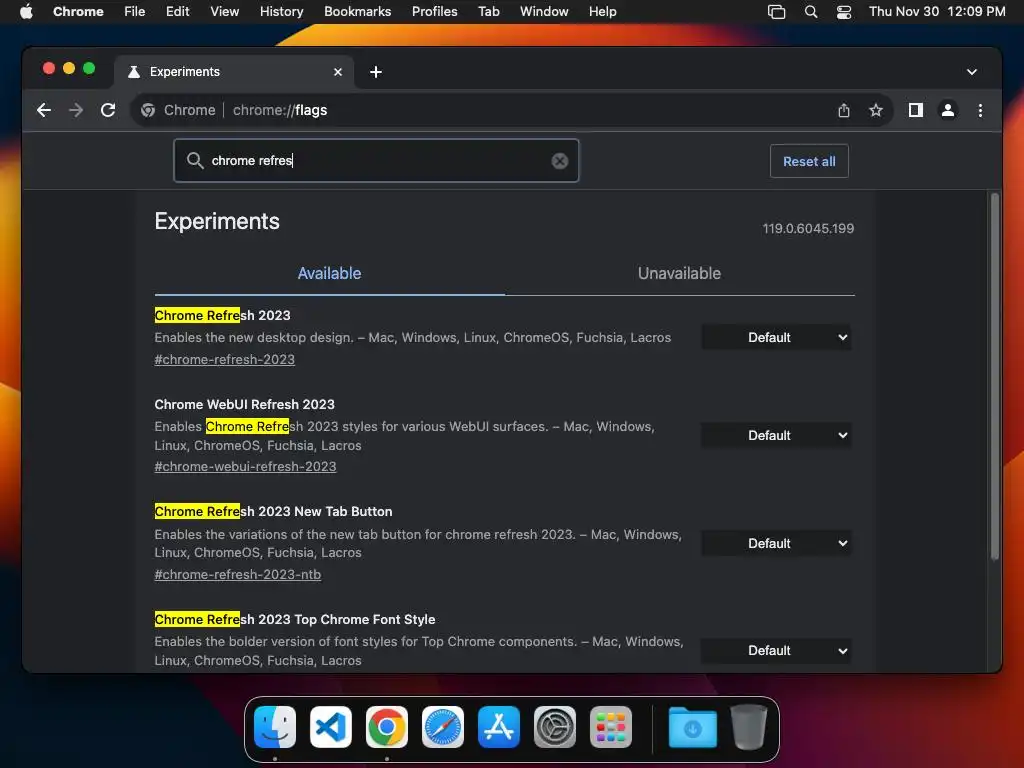Open System Settings from the Dock
1024x768 pixels.
(555, 727)
